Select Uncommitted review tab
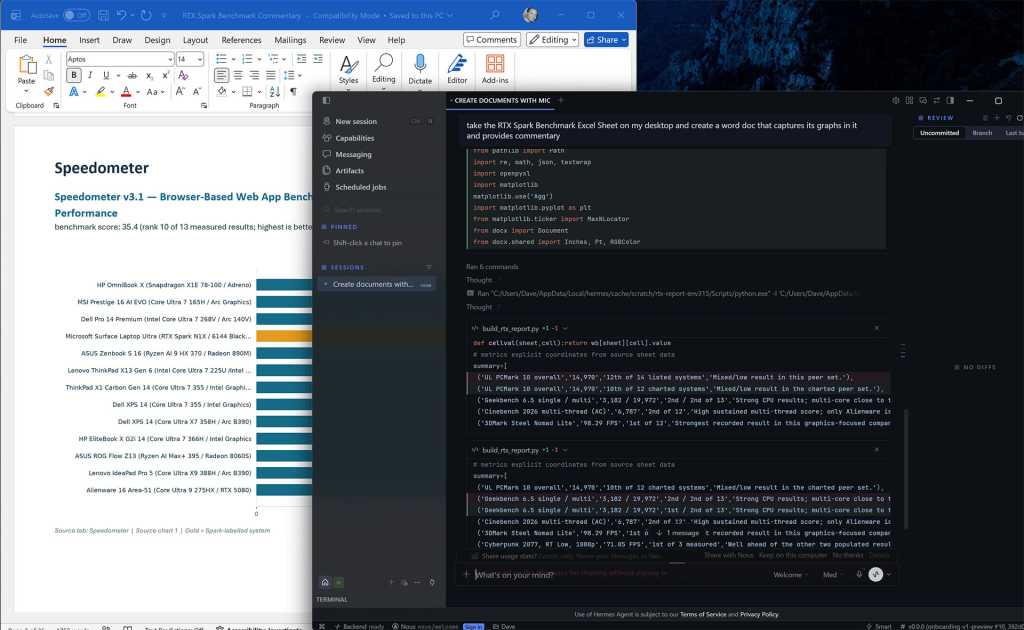Viewport: 1024px width, 630px height. pos(939,133)
